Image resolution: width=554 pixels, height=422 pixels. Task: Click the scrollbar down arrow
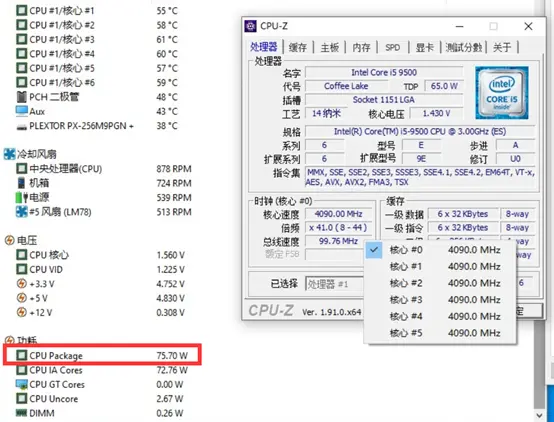pyautogui.click(x=540, y=415)
